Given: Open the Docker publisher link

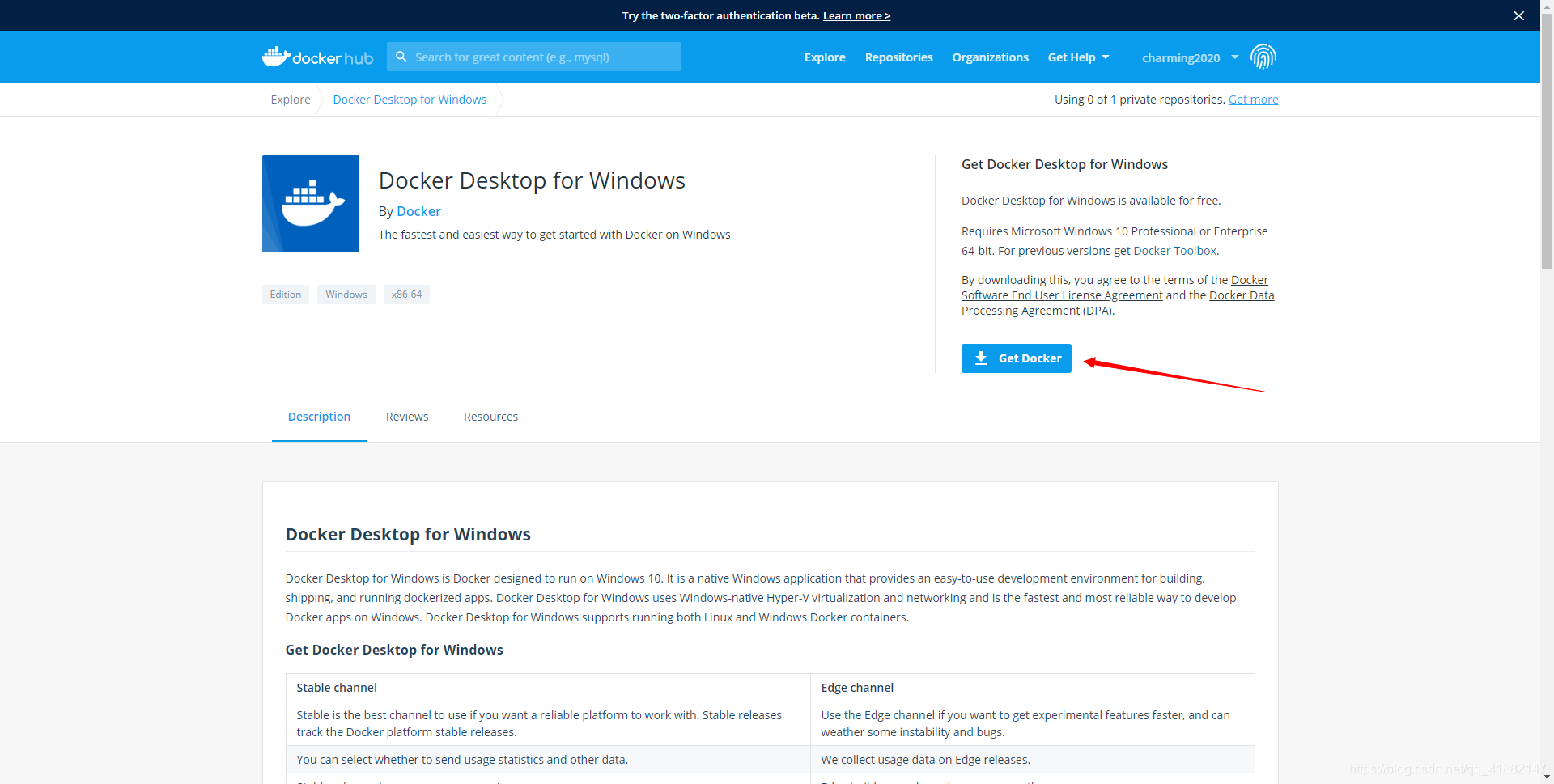Looking at the screenshot, I should [418, 211].
